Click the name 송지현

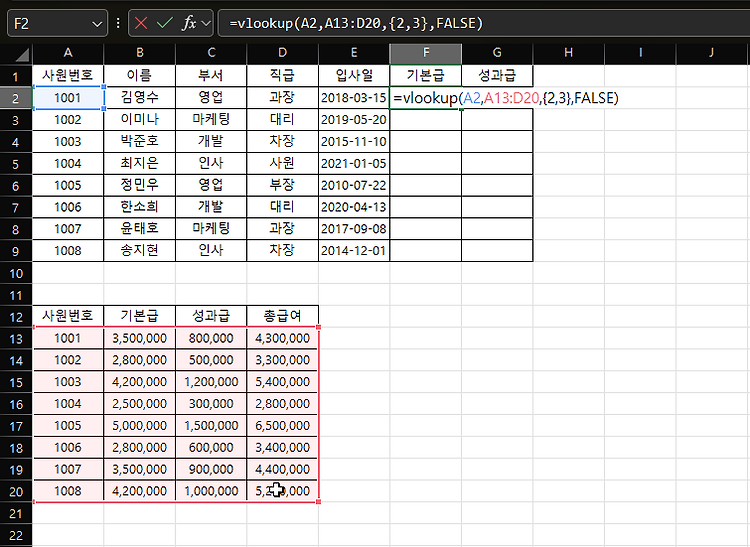139,251
